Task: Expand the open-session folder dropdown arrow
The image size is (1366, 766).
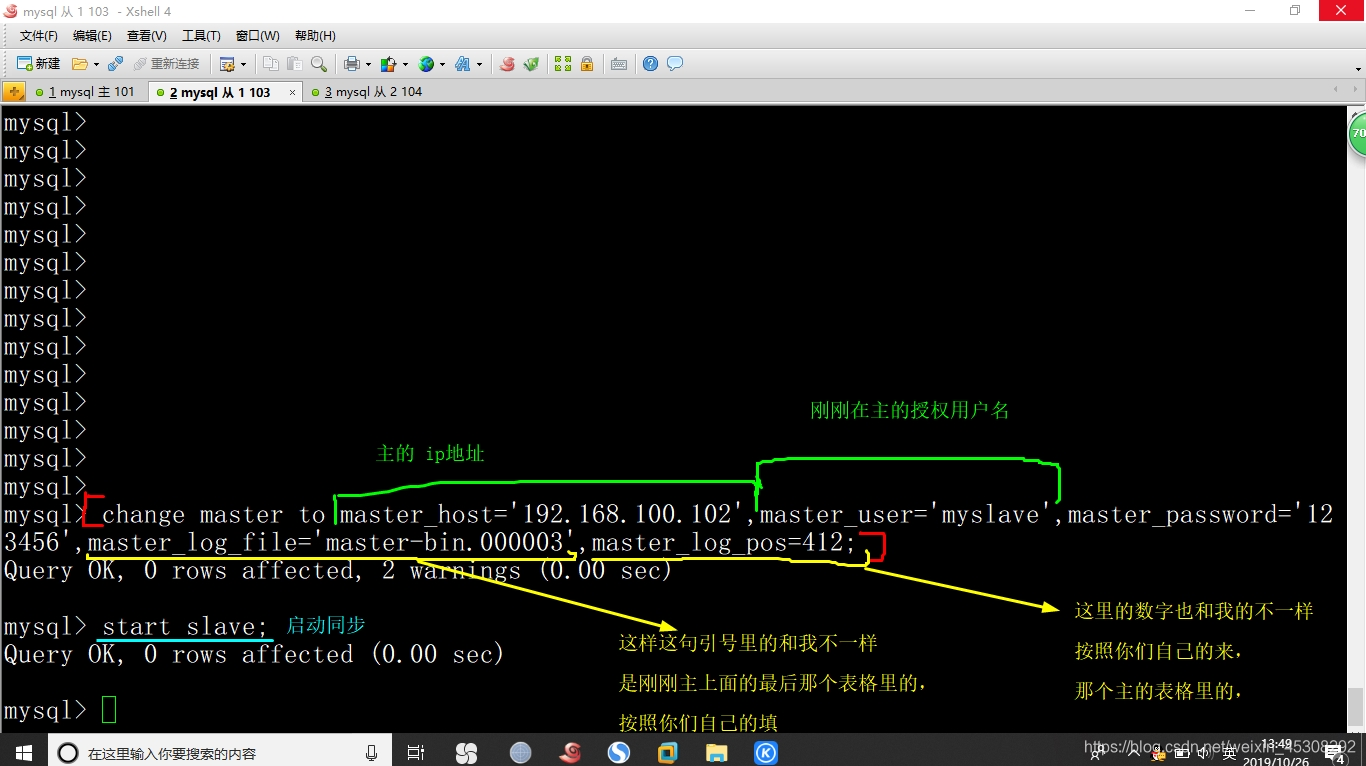Action: (96, 64)
